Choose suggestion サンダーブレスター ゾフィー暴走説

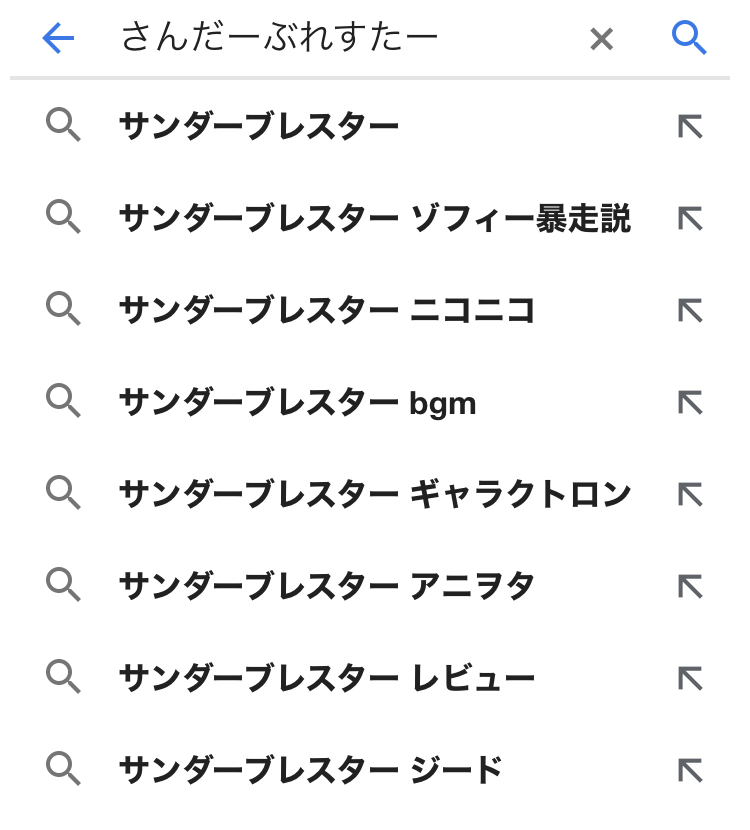click(374, 219)
